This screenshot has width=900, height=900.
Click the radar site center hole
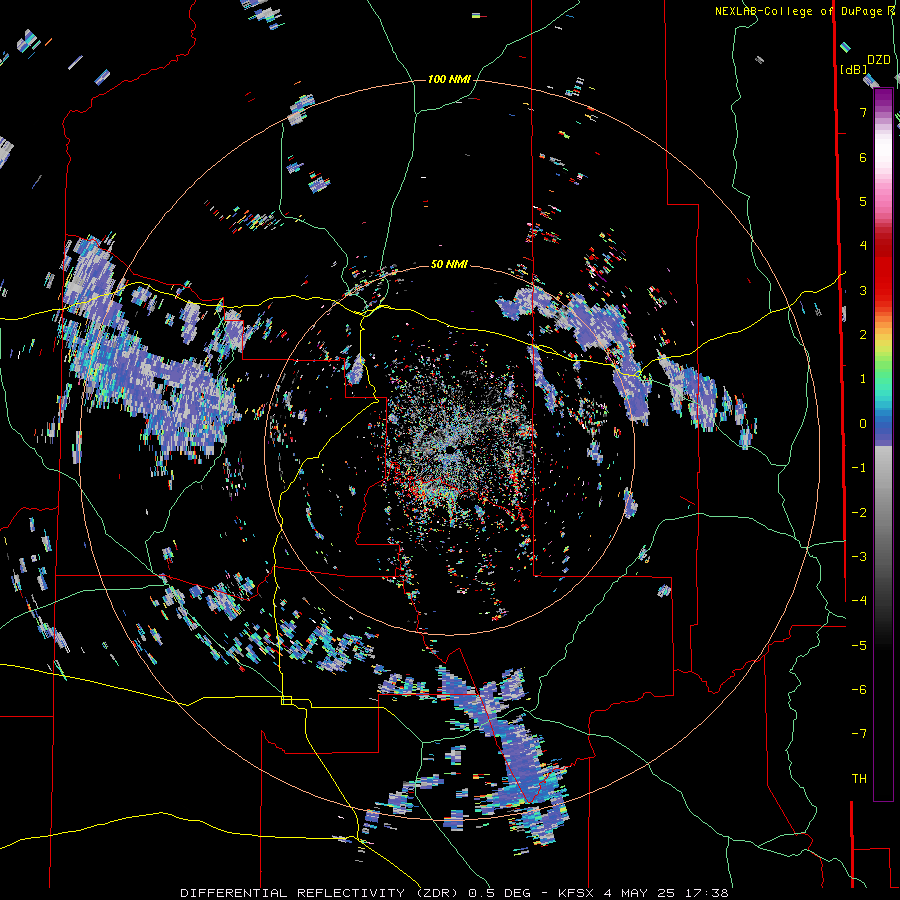[450, 449]
